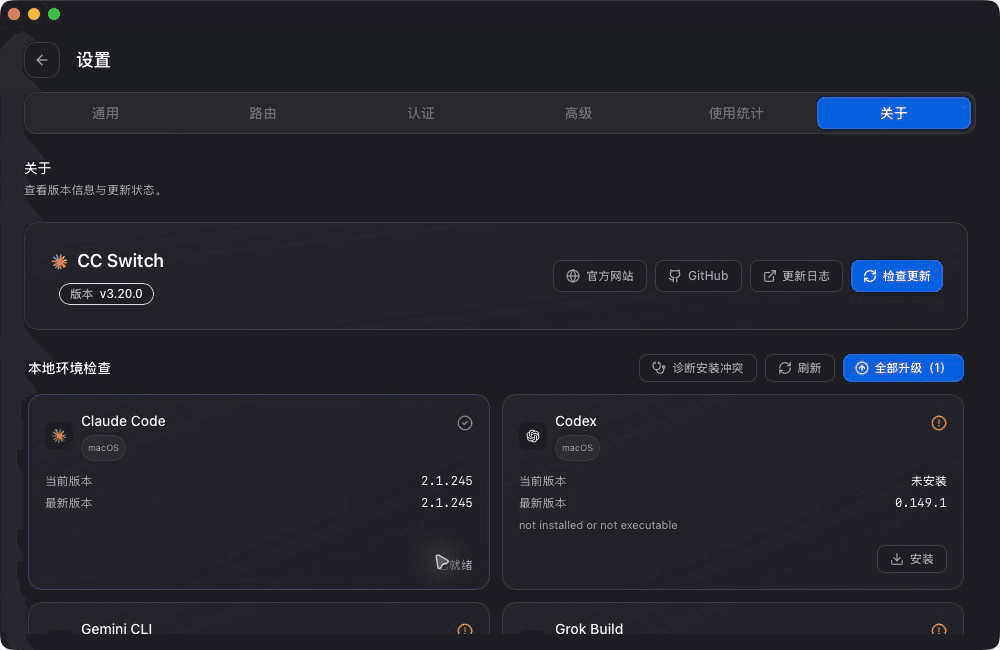Viewport: 1000px width, 650px height.
Task: Click the 版本 v3.20.0 badge
Action: tap(107, 294)
